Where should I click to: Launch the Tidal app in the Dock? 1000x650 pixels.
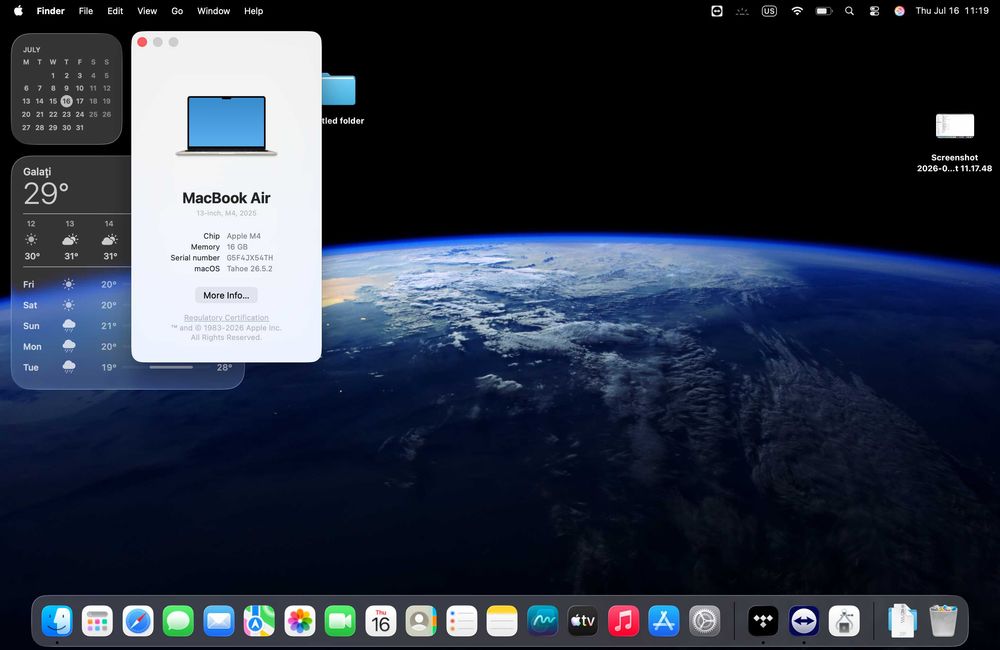[763, 621]
